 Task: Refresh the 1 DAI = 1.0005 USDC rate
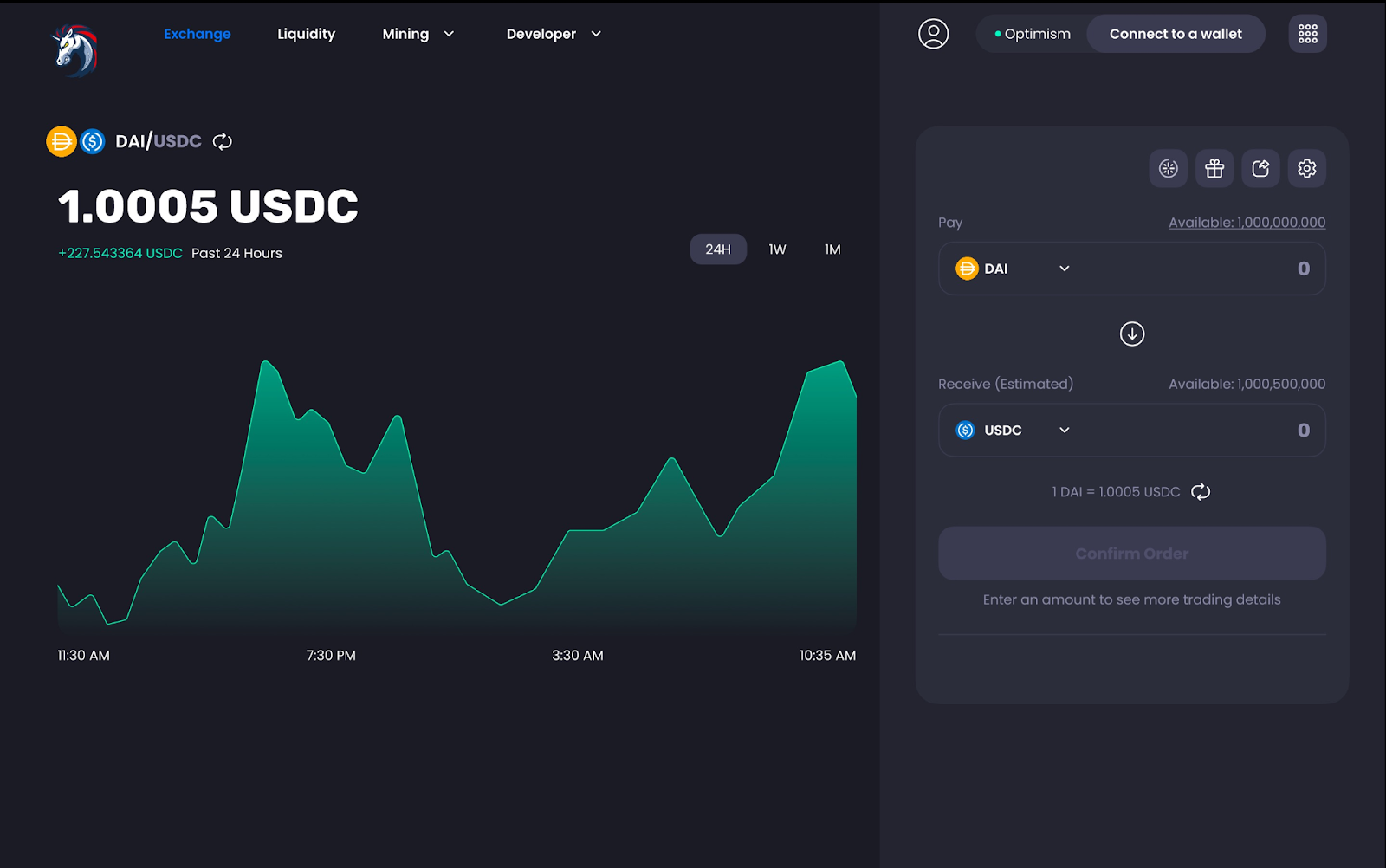[x=1201, y=492]
